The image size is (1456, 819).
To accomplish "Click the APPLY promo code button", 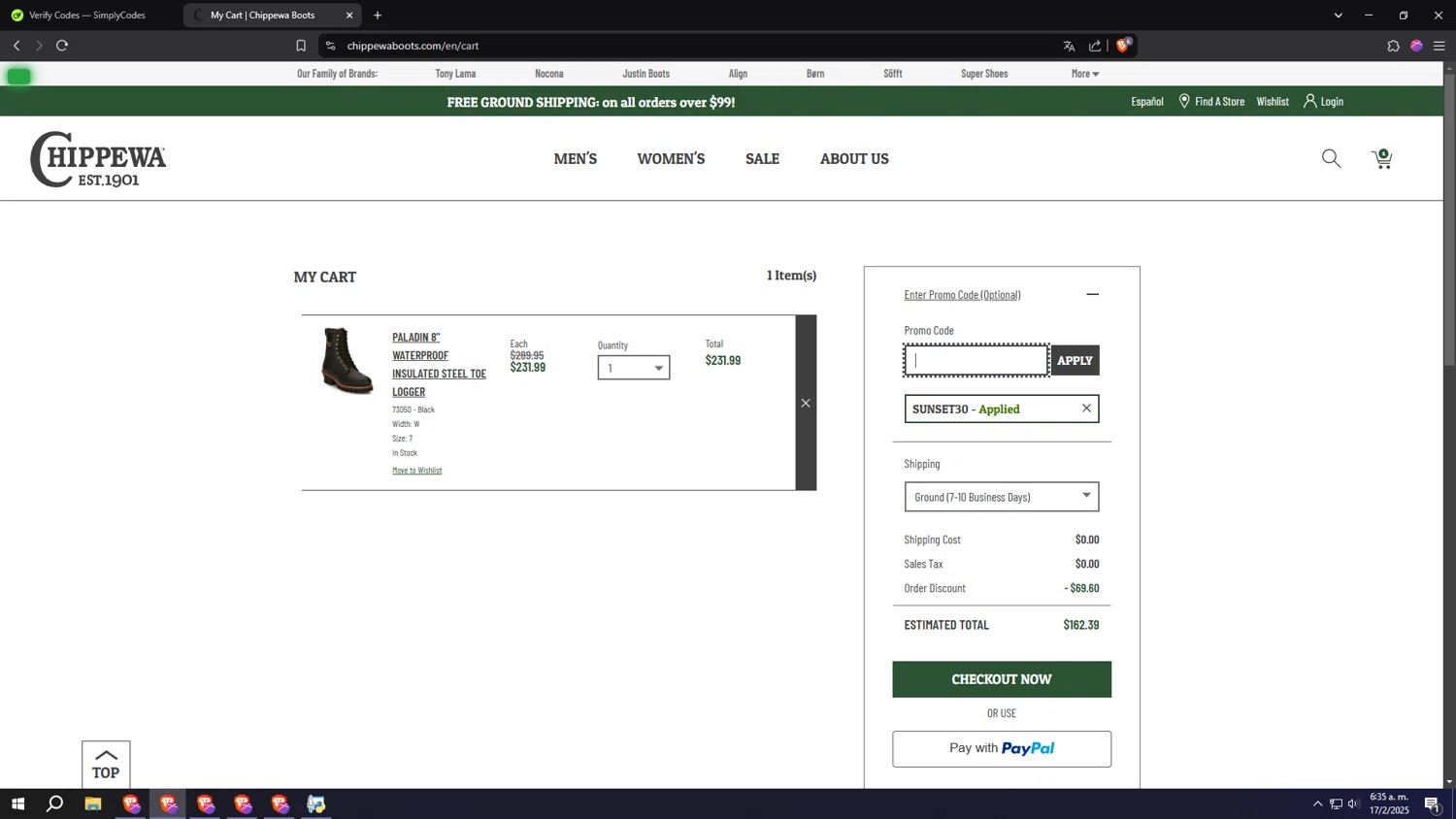I will click(x=1075, y=360).
